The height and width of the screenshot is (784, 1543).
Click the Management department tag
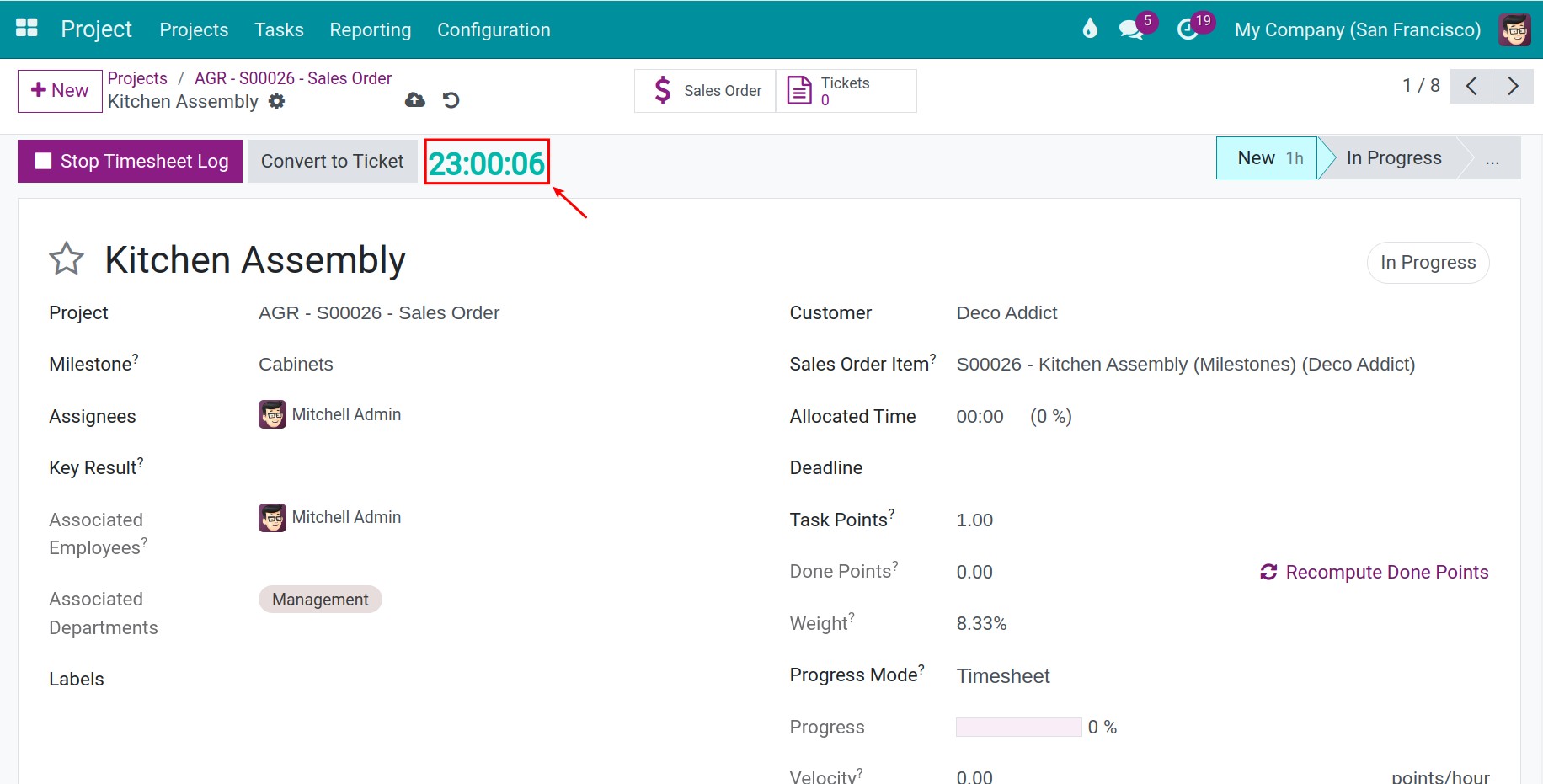[320, 600]
